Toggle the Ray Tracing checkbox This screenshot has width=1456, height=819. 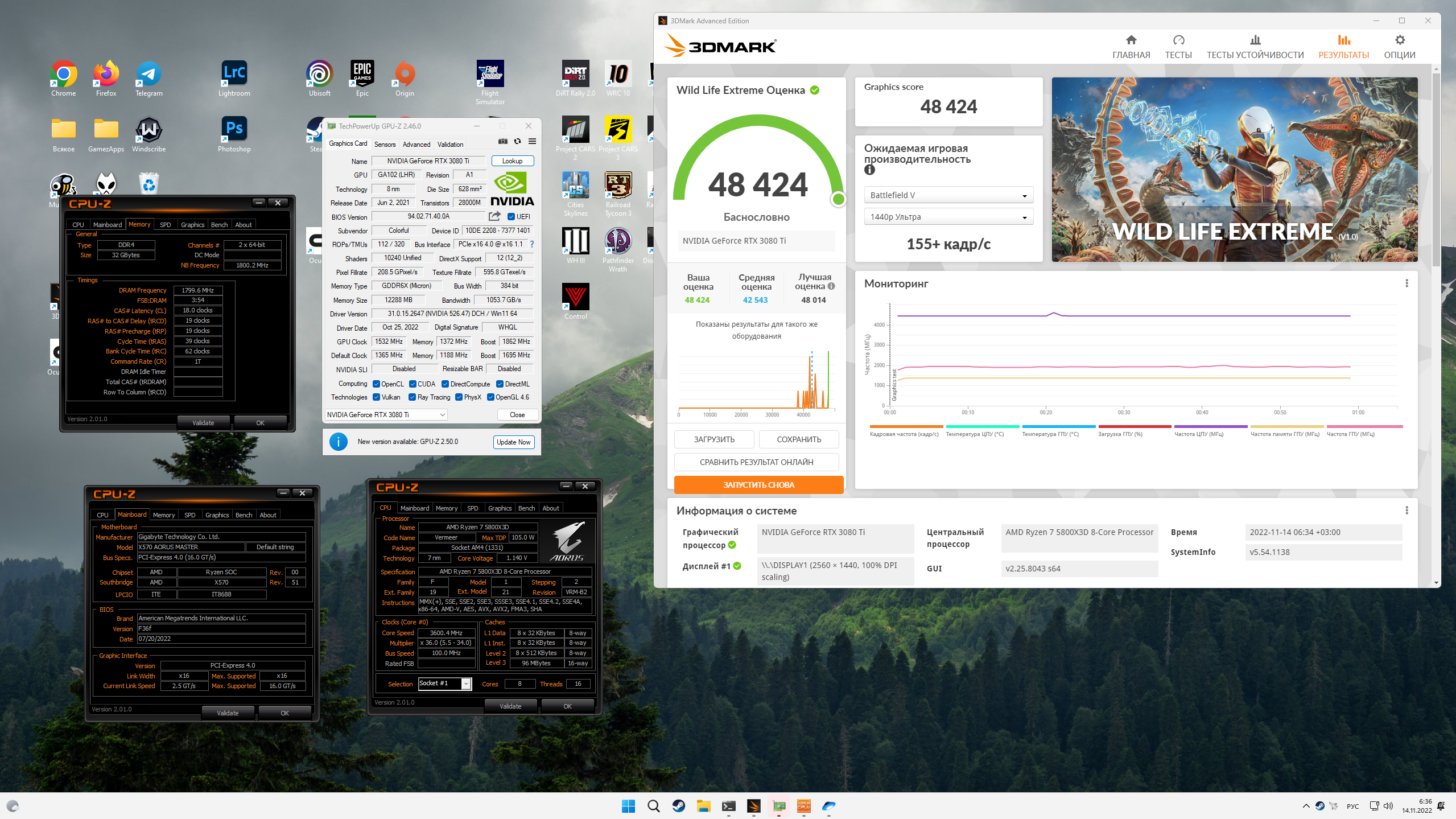(413, 397)
